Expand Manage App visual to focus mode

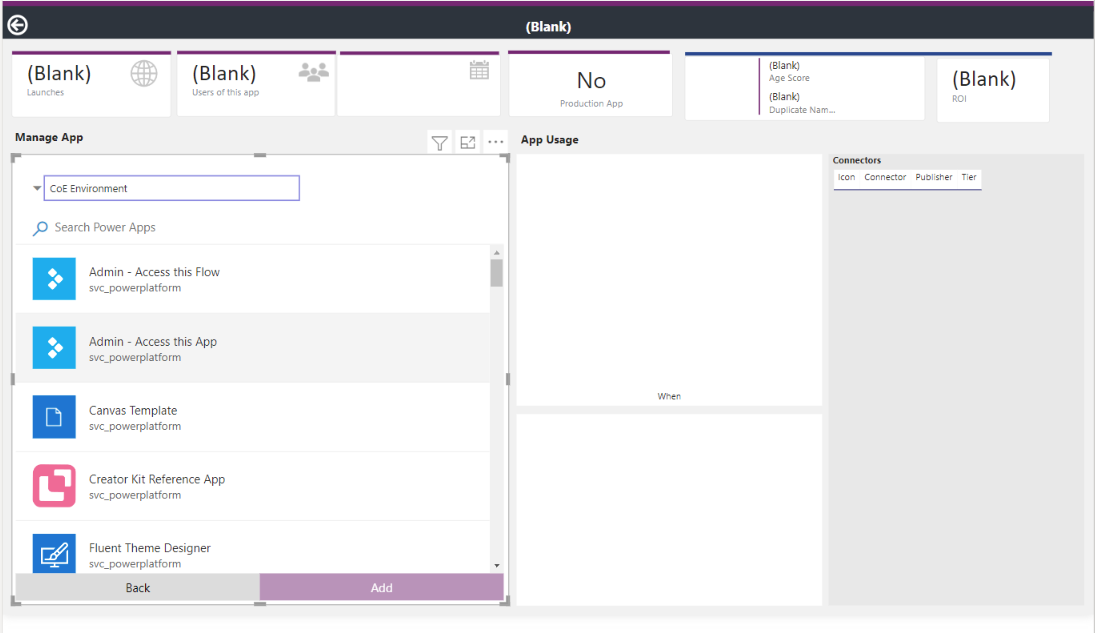coord(467,142)
